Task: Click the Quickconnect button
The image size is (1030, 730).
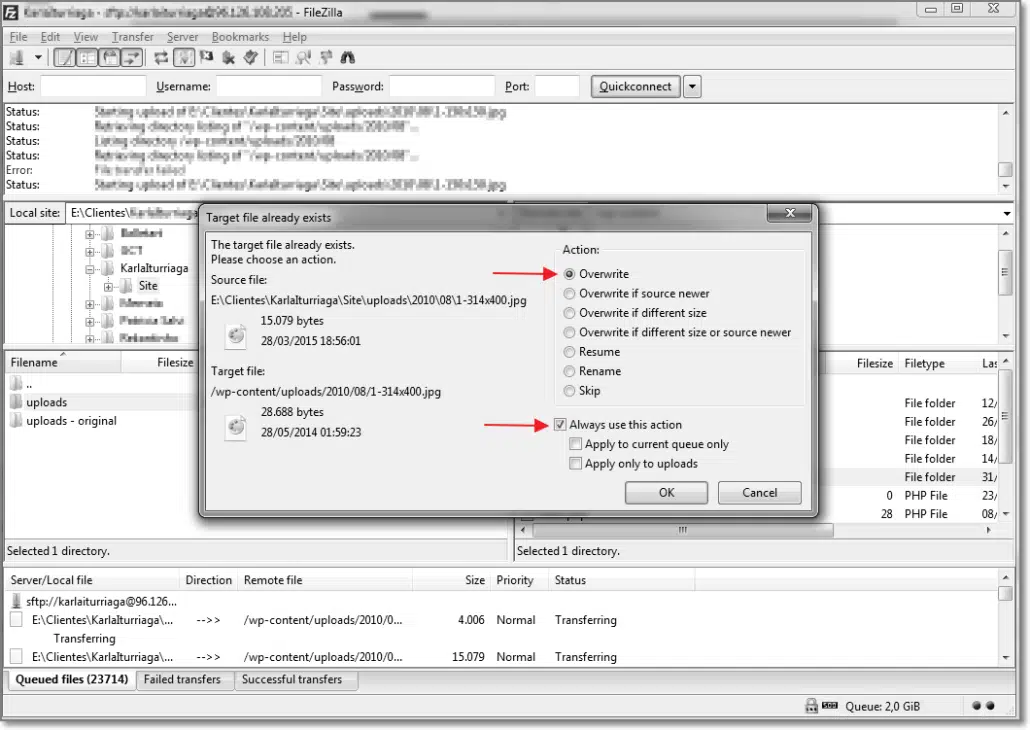Action: pos(635,87)
